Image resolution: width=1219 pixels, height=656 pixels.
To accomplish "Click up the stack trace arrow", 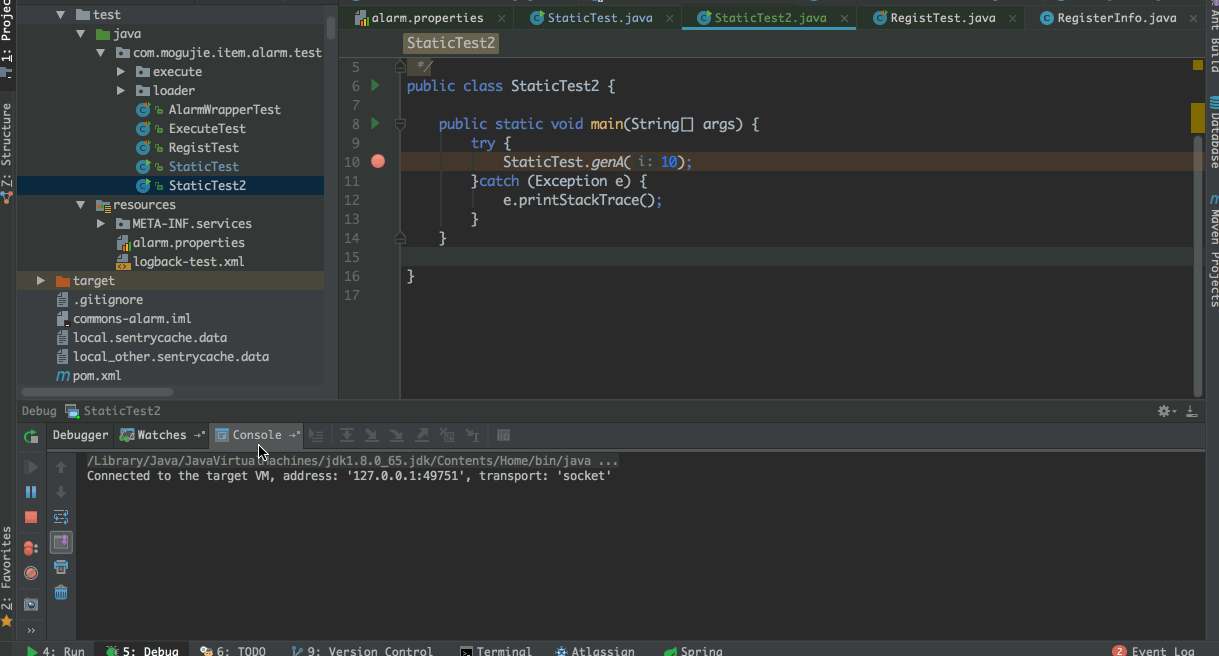I will pos(61,467).
